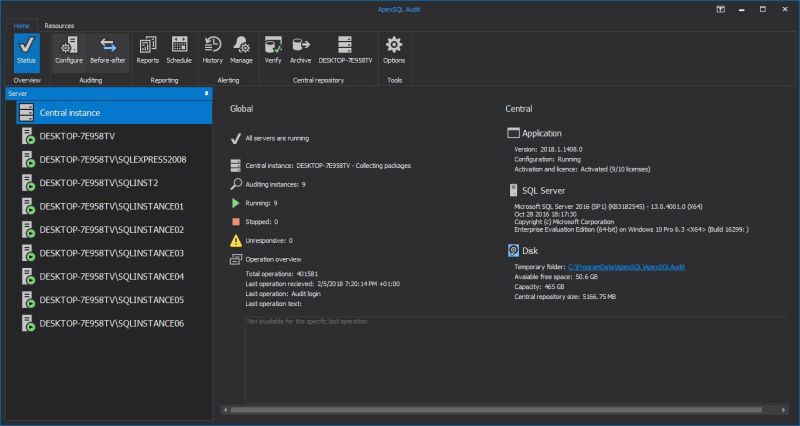
Task: Click the yellow Unresponsive warning icon
Action: tap(236, 241)
